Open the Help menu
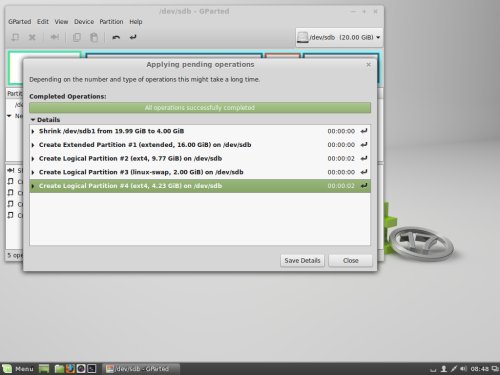 click(x=136, y=22)
